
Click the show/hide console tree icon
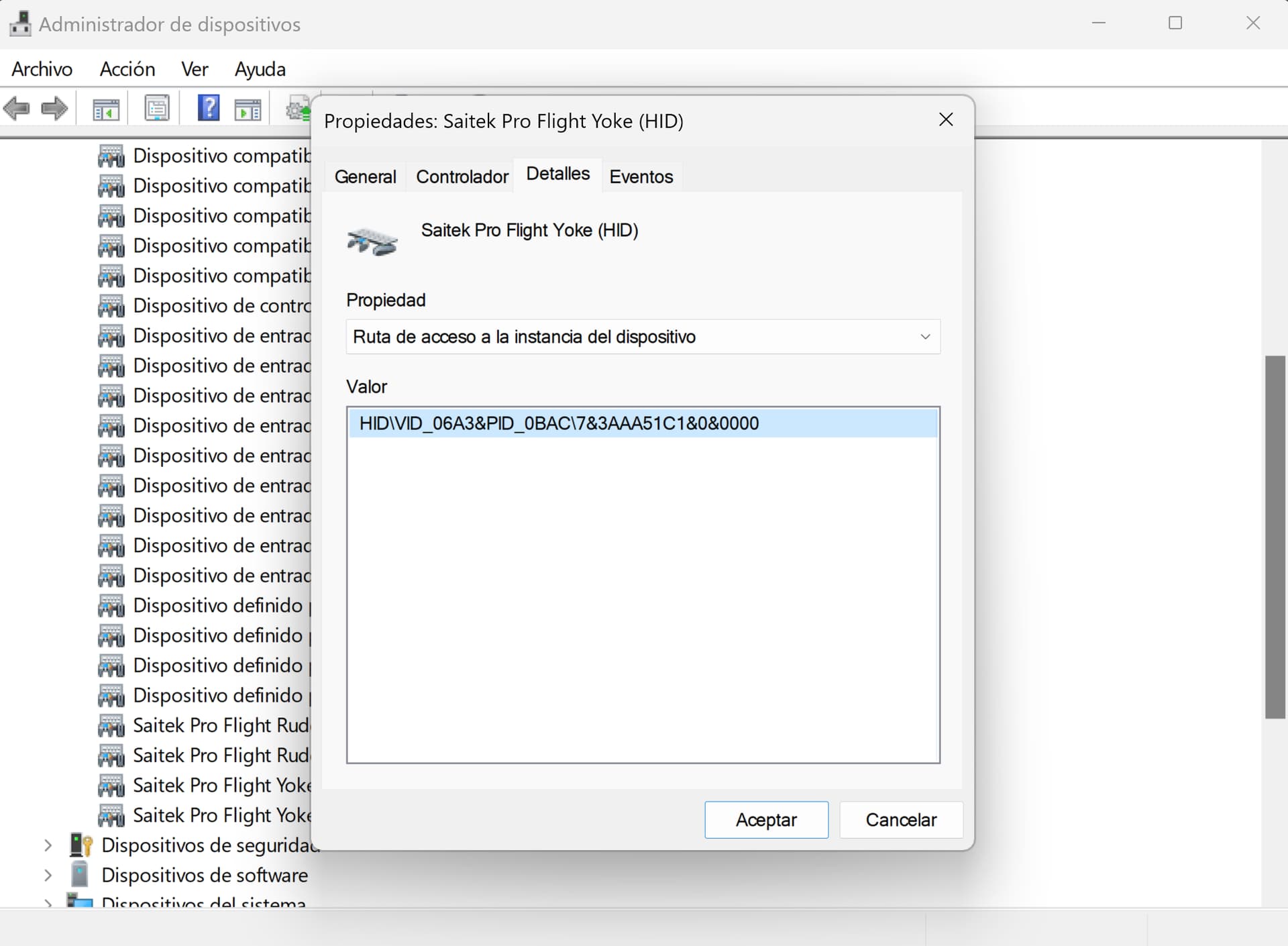point(106,109)
